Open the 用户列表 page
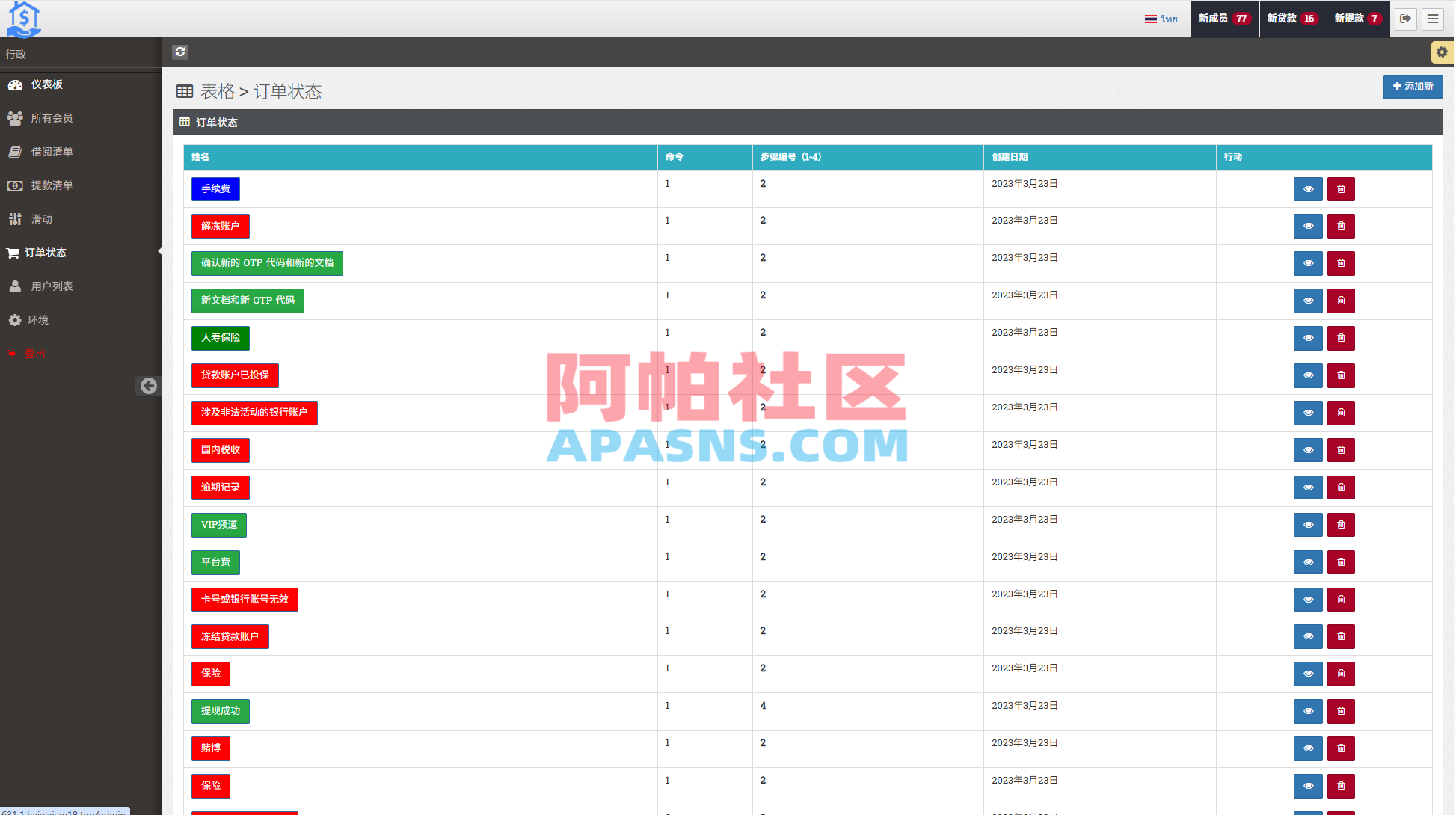This screenshot has width=1456, height=815. tap(51, 286)
